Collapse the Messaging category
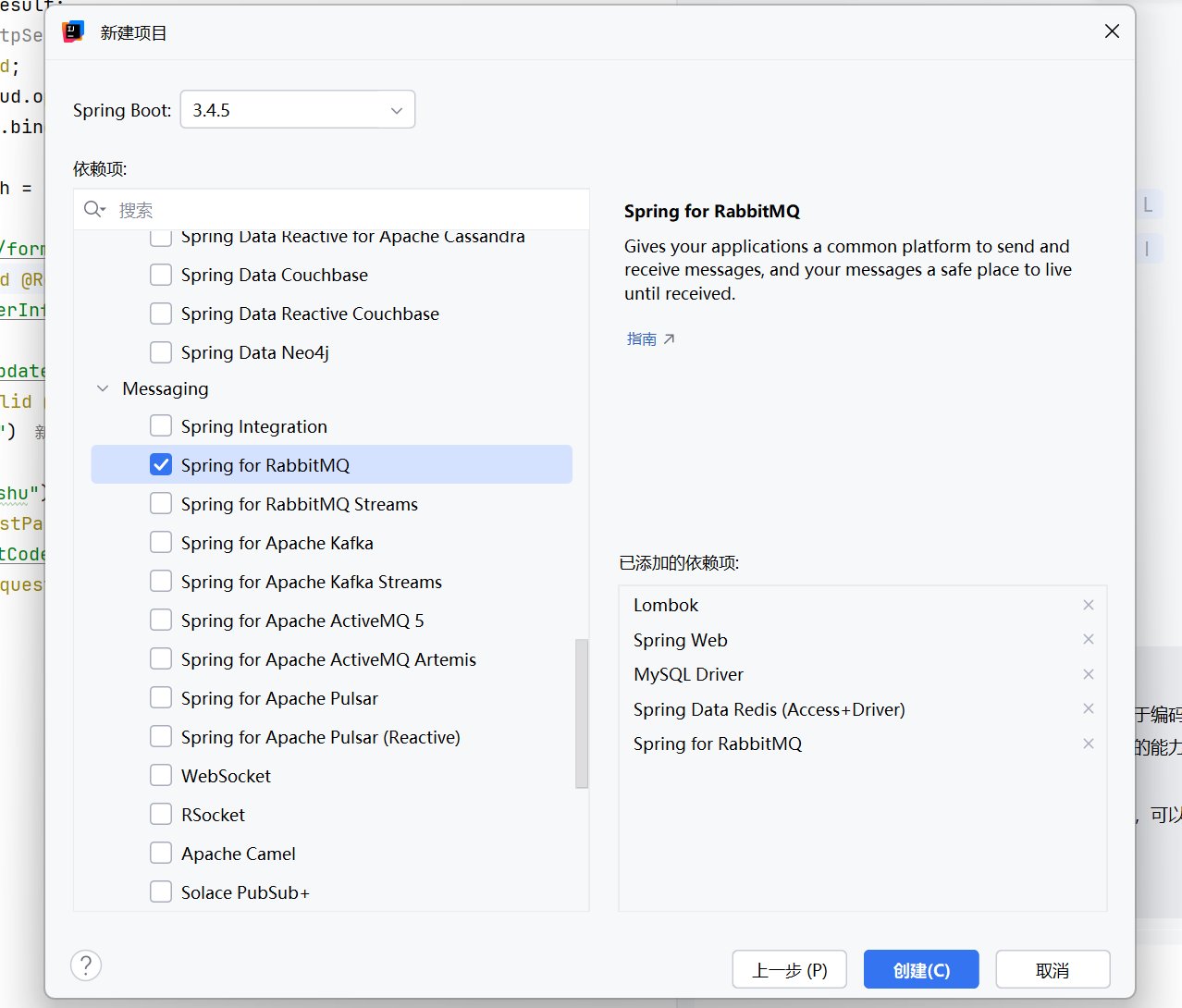 tap(103, 388)
